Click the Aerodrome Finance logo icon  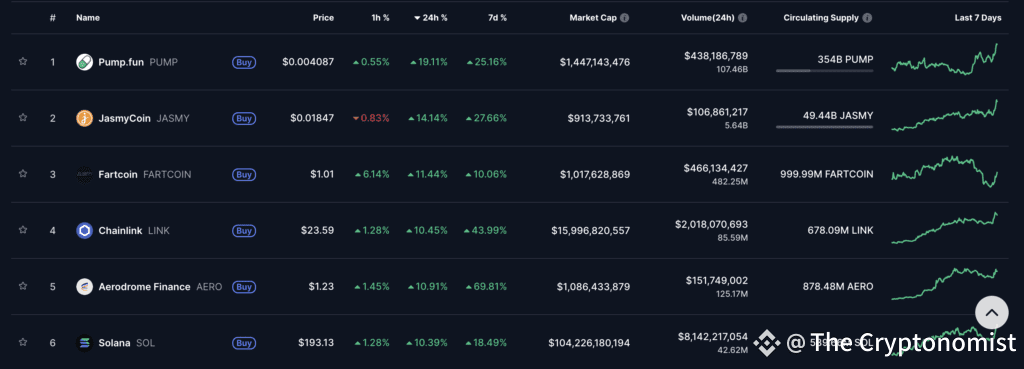85,287
